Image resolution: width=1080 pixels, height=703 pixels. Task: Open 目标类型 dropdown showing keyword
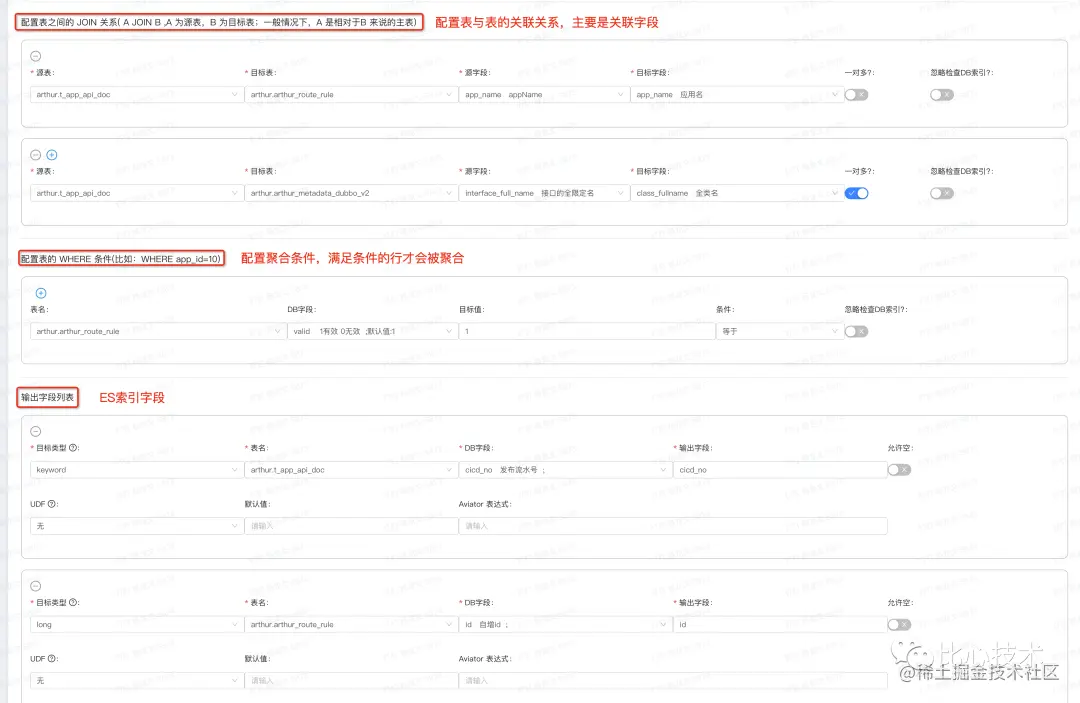(136, 470)
